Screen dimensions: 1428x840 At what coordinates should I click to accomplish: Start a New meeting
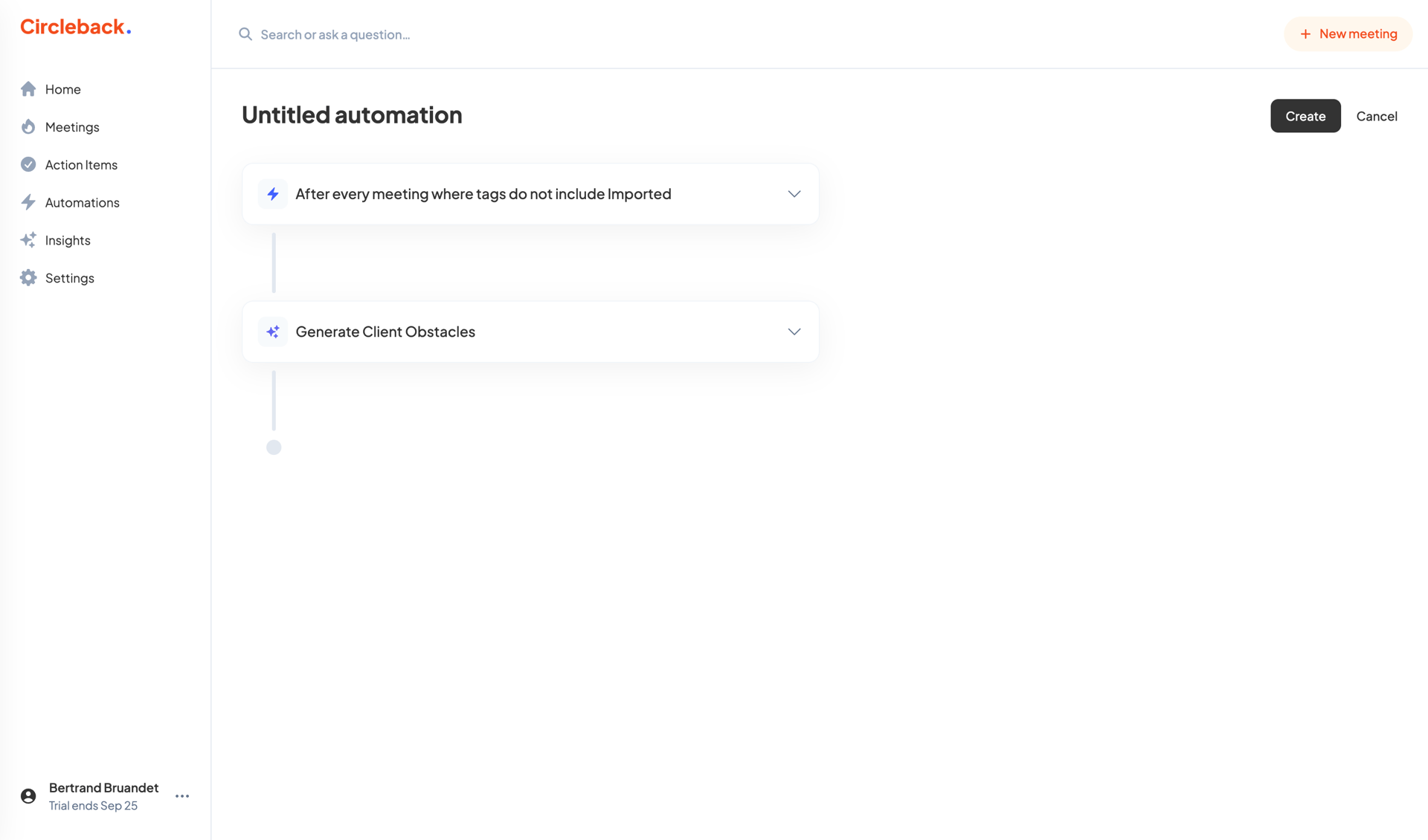pyautogui.click(x=1348, y=33)
